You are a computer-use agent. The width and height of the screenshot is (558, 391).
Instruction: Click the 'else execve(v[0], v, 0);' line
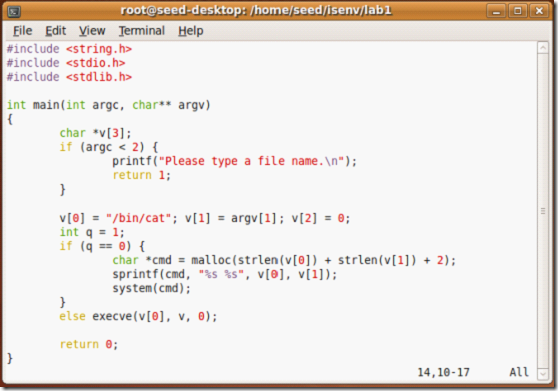pyautogui.click(x=138, y=316)
